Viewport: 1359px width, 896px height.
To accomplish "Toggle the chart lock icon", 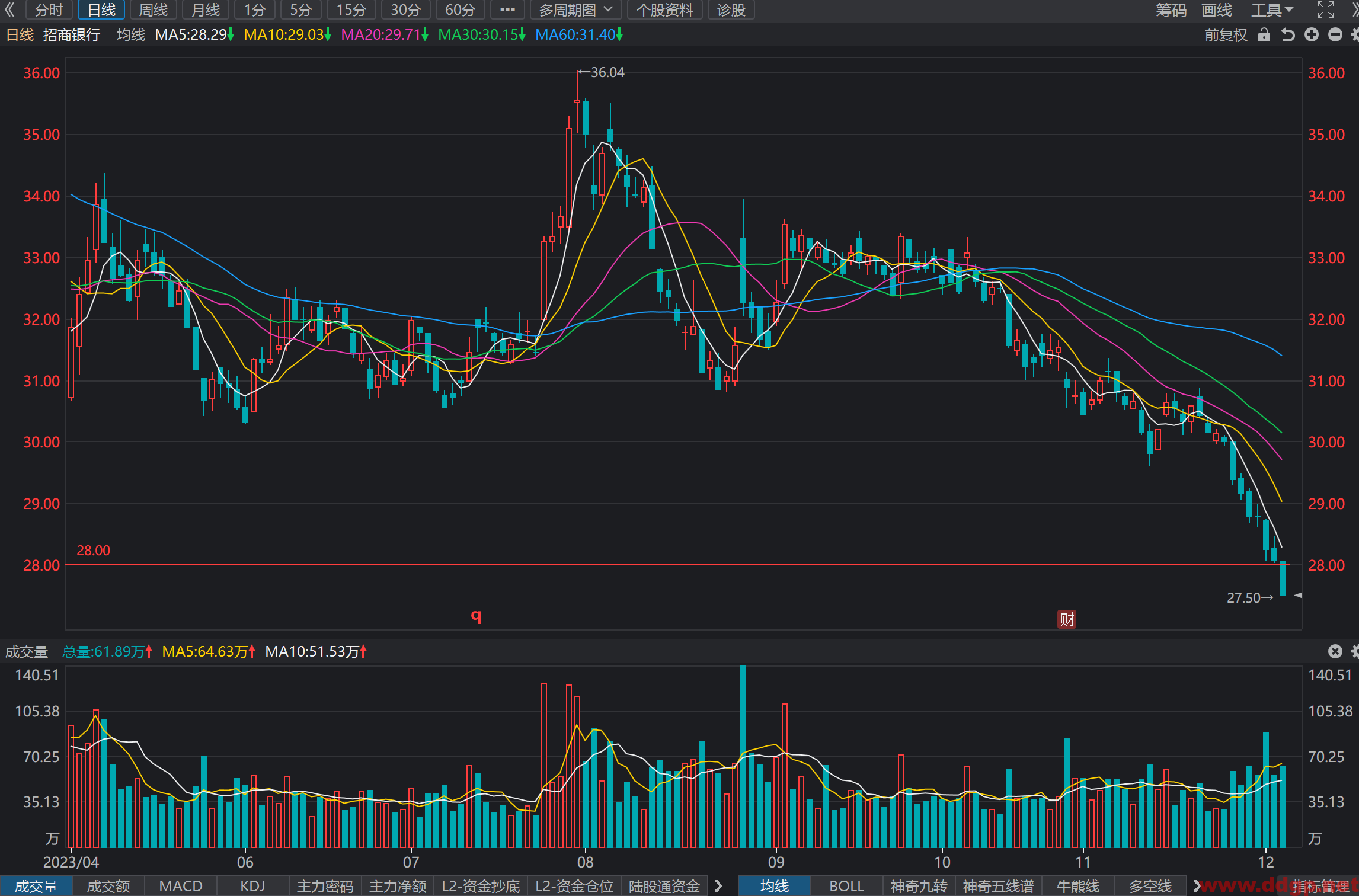I will (x=1264, y=35).
